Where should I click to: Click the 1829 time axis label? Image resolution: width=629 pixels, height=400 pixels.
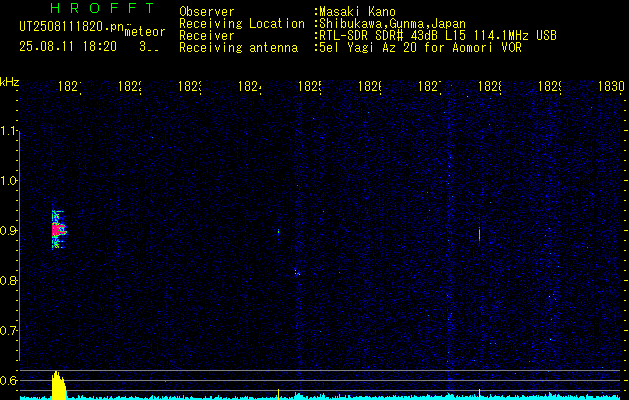tap(550, 86)
